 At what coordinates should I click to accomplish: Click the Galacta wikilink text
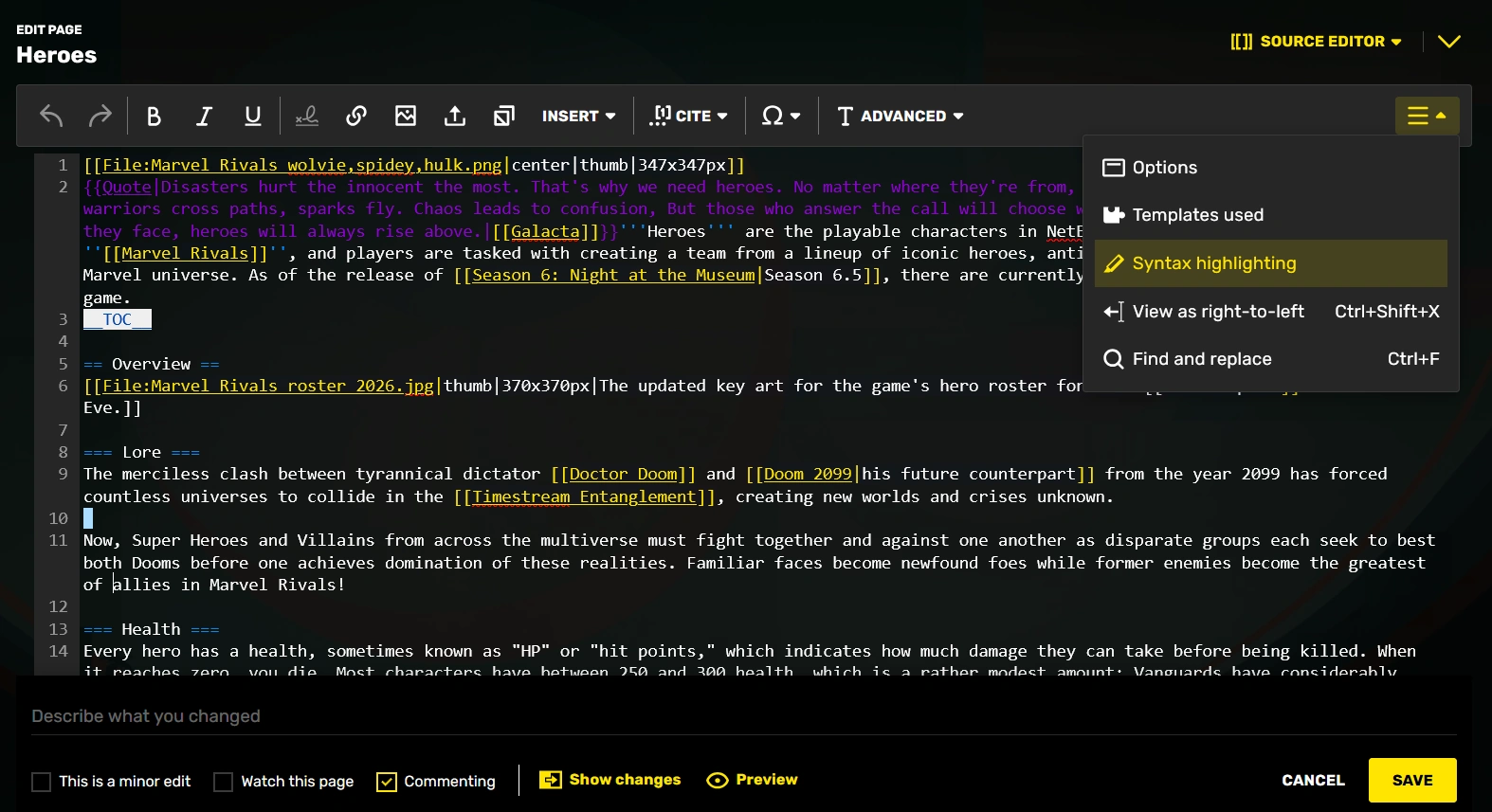[x=545, y=231]
